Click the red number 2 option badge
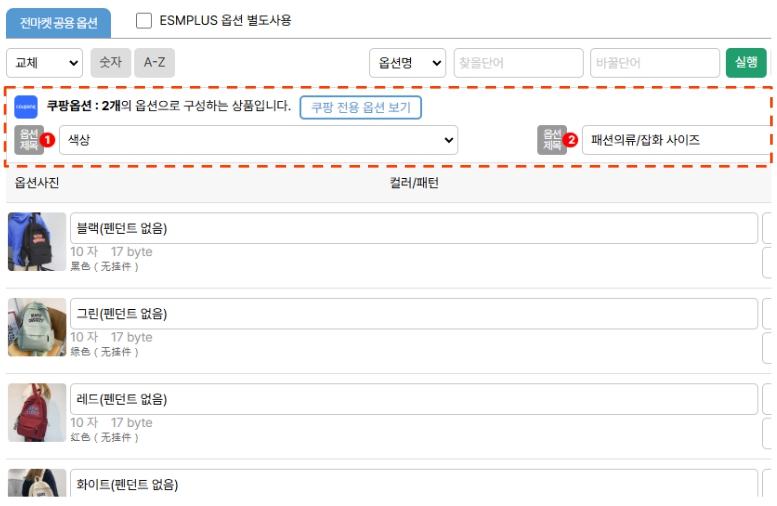Screen dimensions: 777x506 571,140
